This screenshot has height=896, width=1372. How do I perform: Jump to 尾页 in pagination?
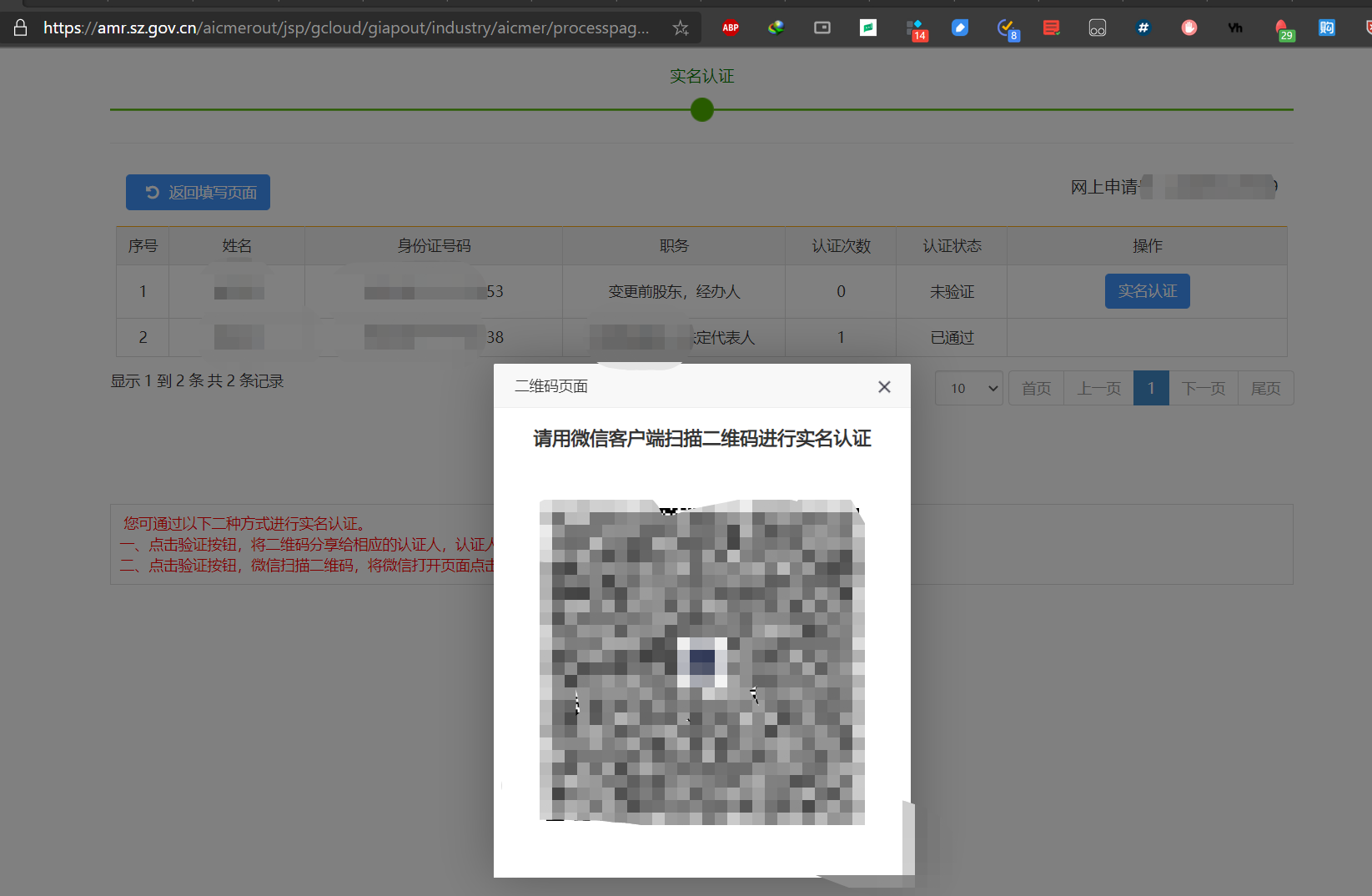(1265, 388)
